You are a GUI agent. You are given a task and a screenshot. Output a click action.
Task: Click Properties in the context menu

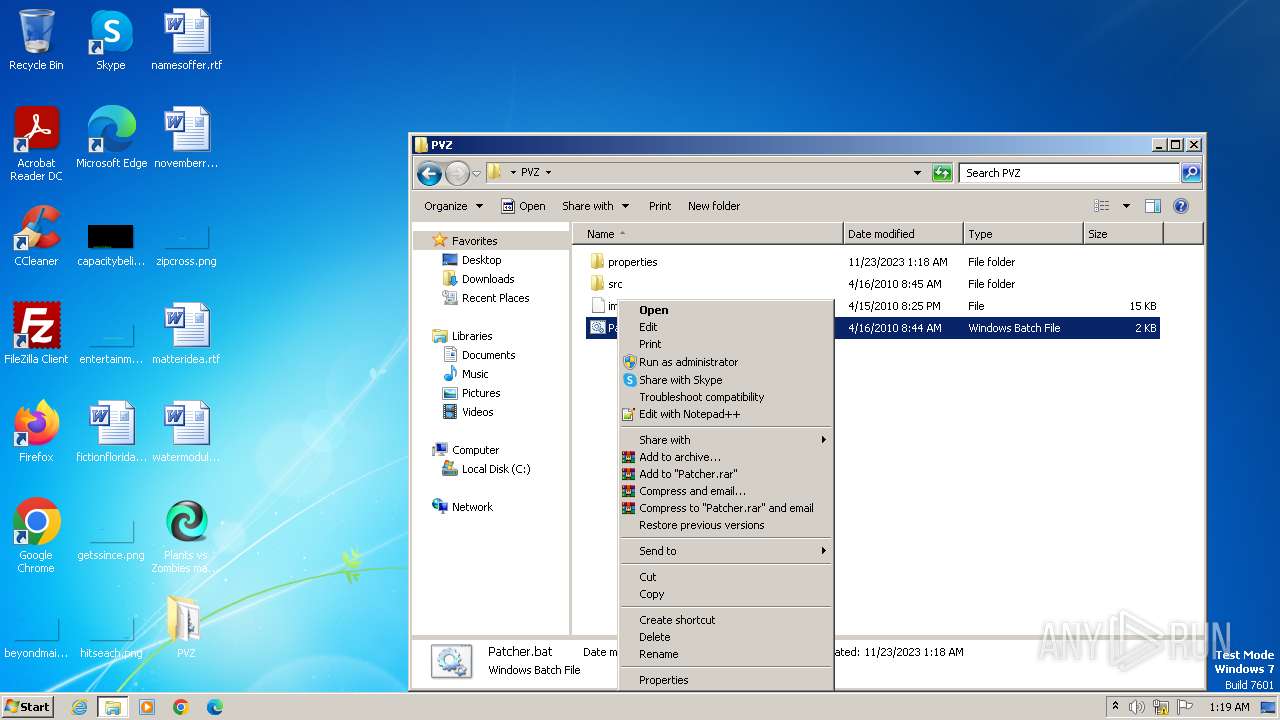coord(663,680)
